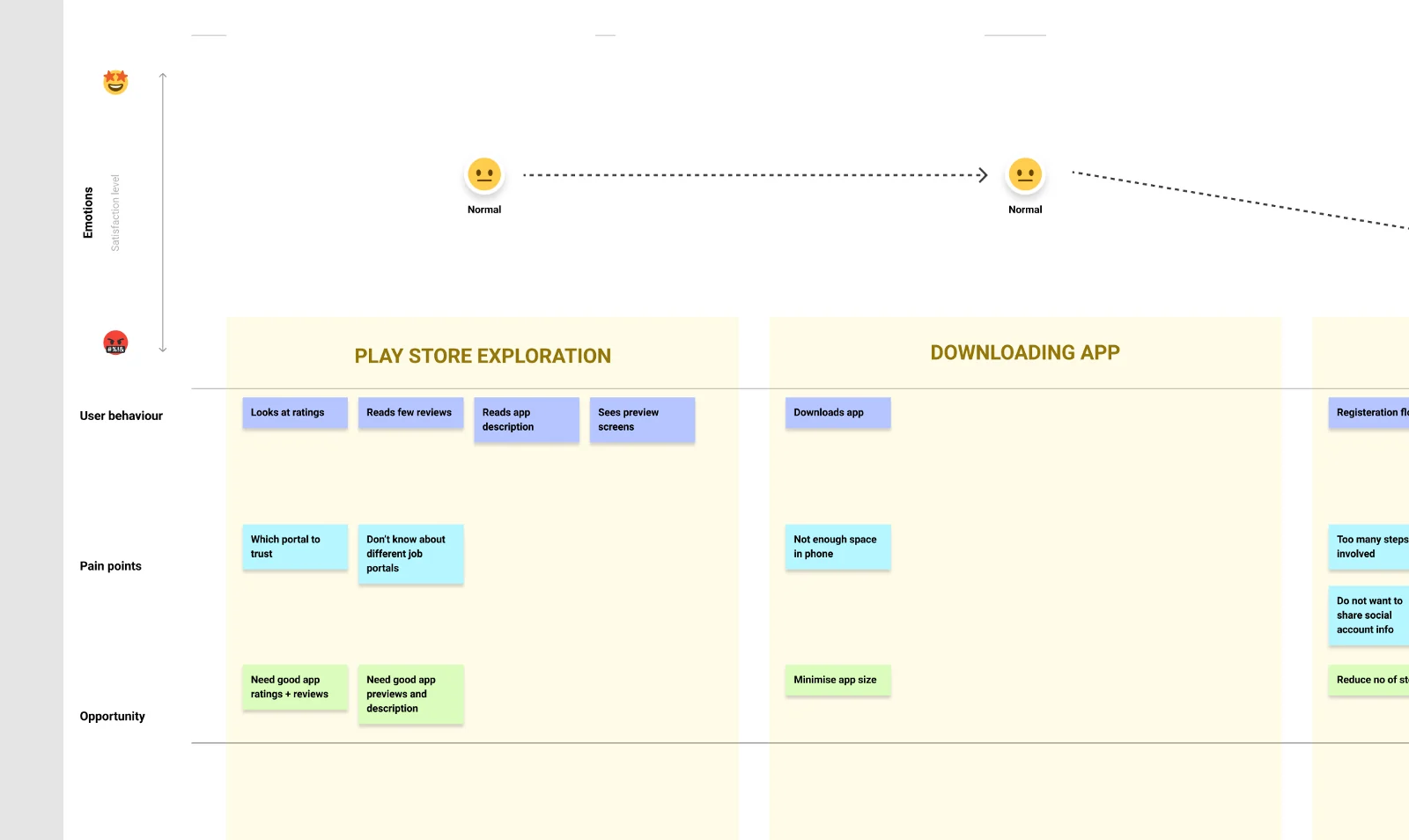Select 'Too many steps involved' note
The width and height of the screenshot is (1409, 840).
point(1369,547)
